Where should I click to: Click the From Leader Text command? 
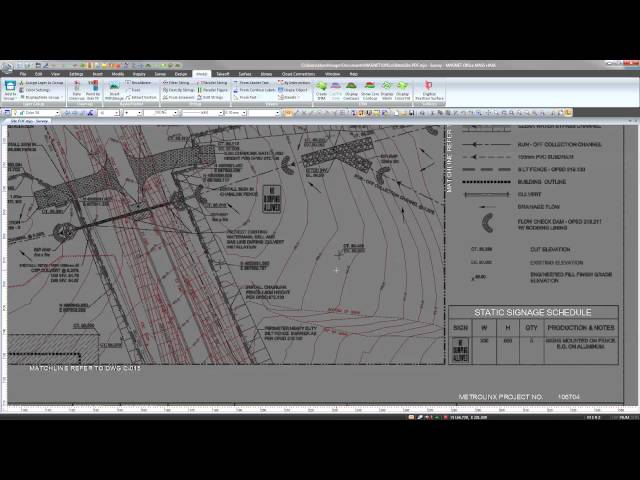click(251, 83)
